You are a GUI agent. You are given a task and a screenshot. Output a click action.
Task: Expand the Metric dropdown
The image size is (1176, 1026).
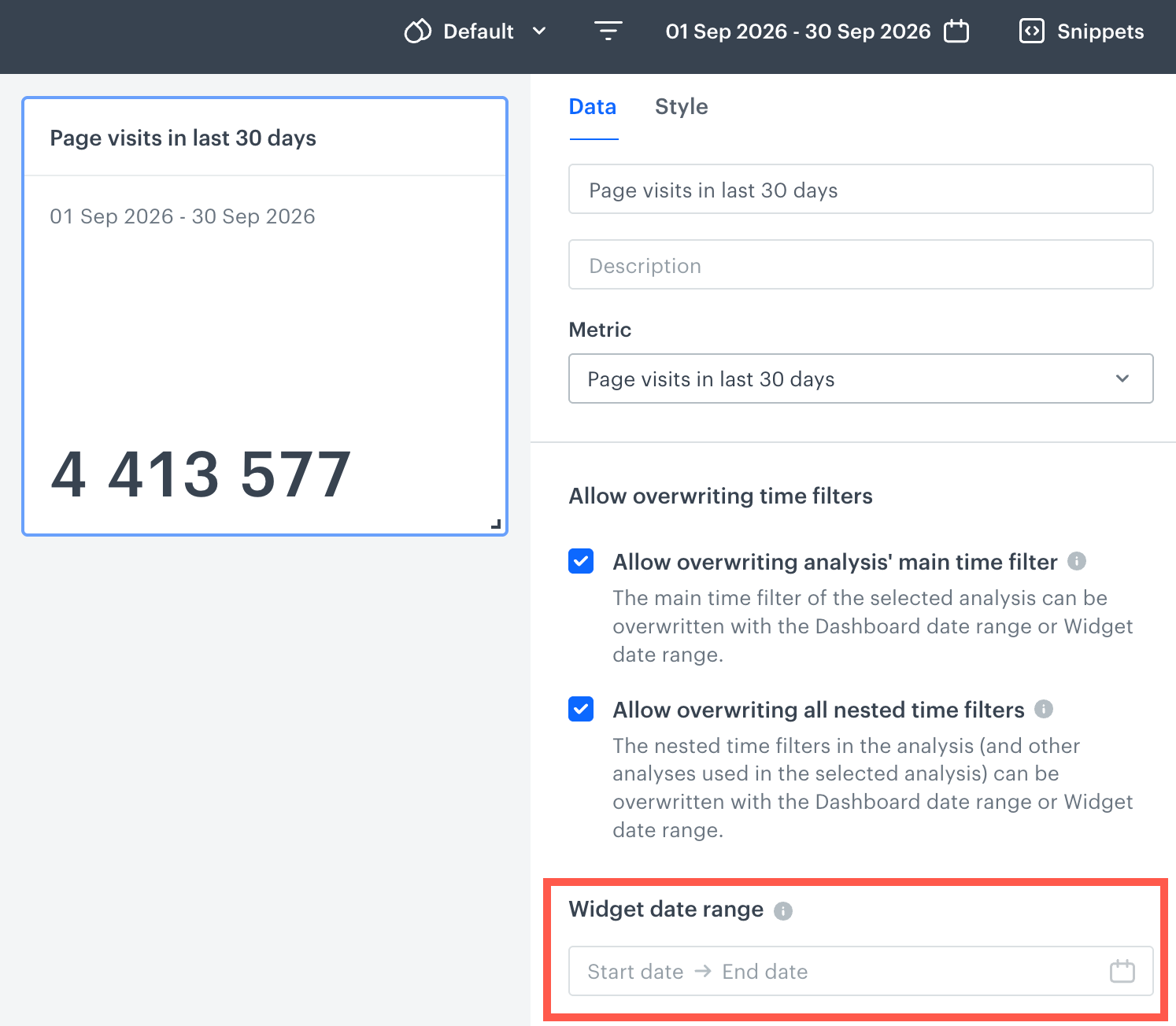(x=861, y=378)
